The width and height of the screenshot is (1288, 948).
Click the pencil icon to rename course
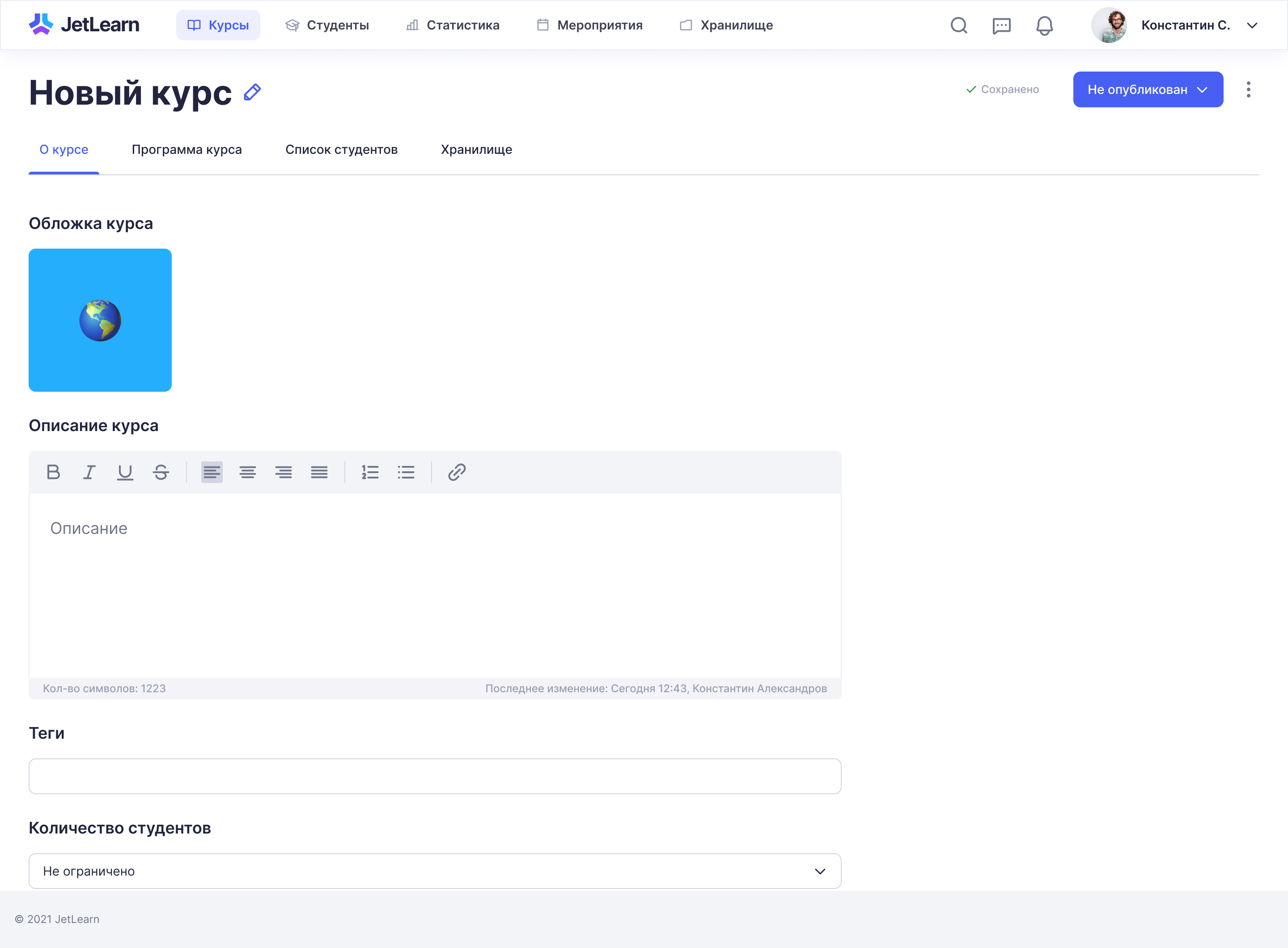(x=253, y=92)
